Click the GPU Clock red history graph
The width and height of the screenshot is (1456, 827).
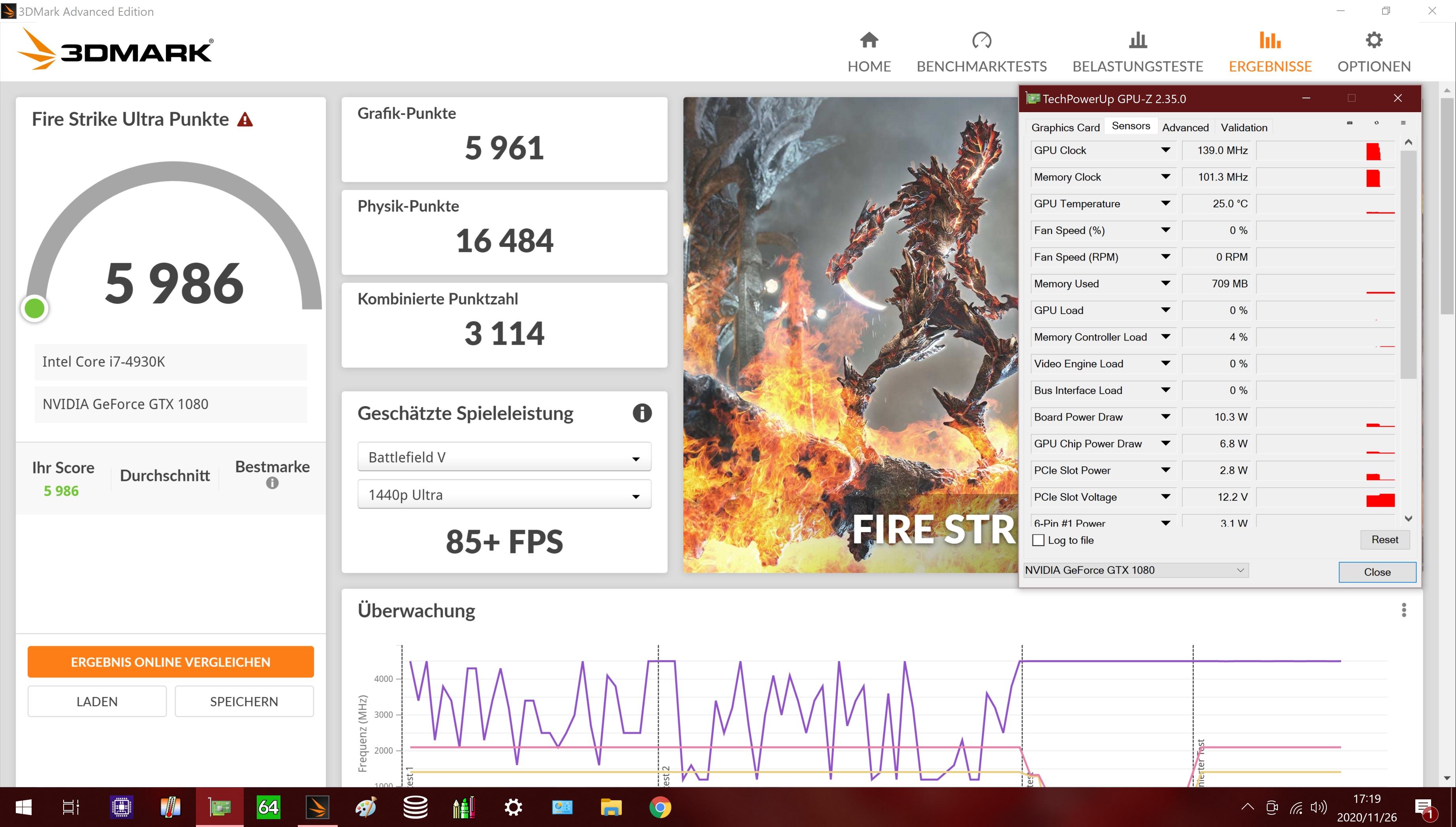1325,150
